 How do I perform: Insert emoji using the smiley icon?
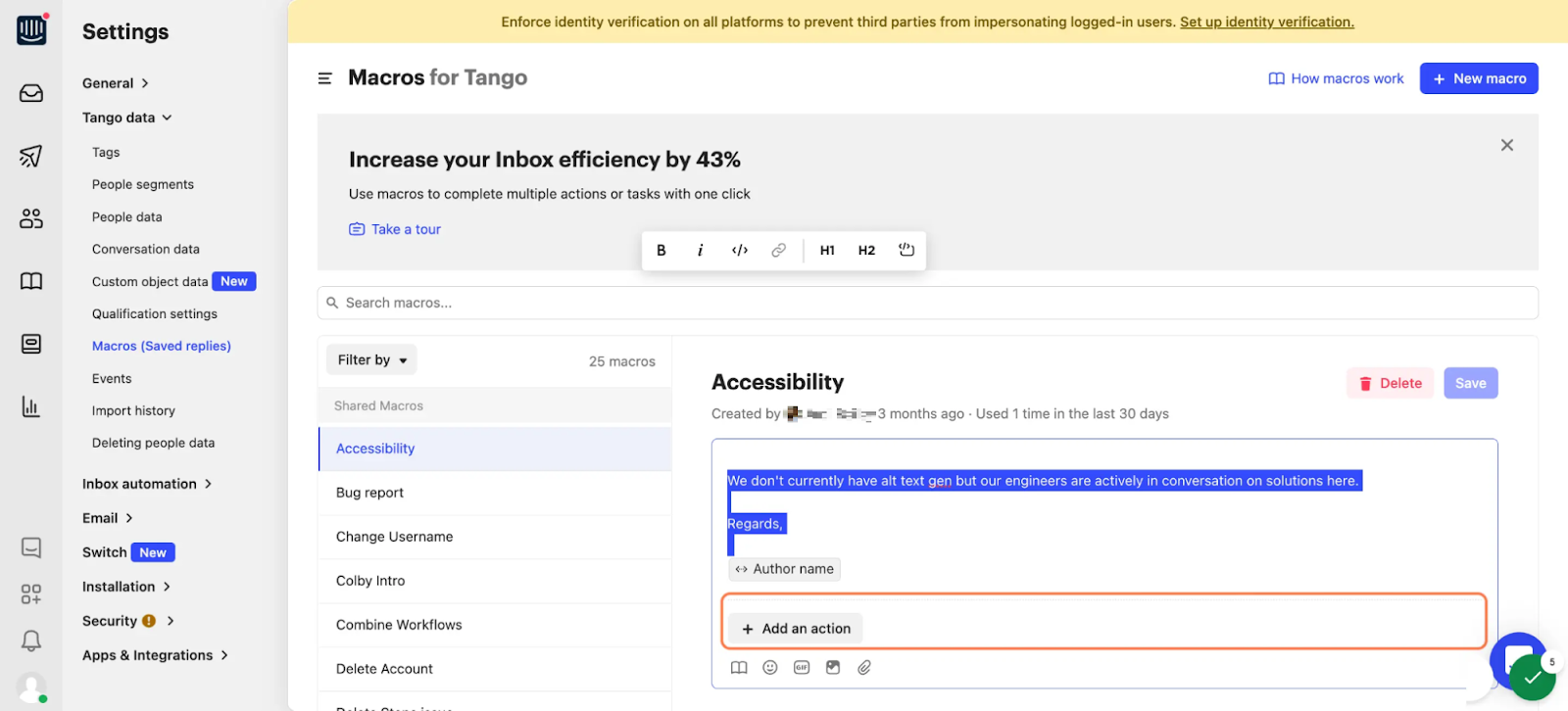pos(770,668)
